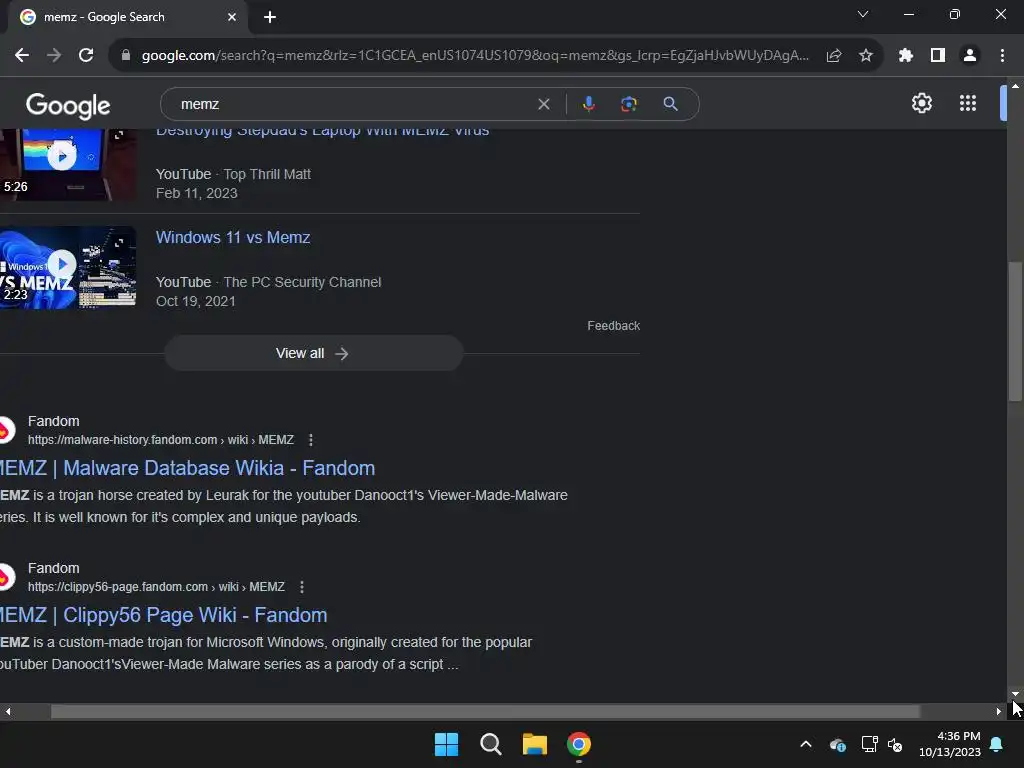Viewport: 1024px width, 768px height.
Task: Open a new browser tab
Action: point(270,18)
